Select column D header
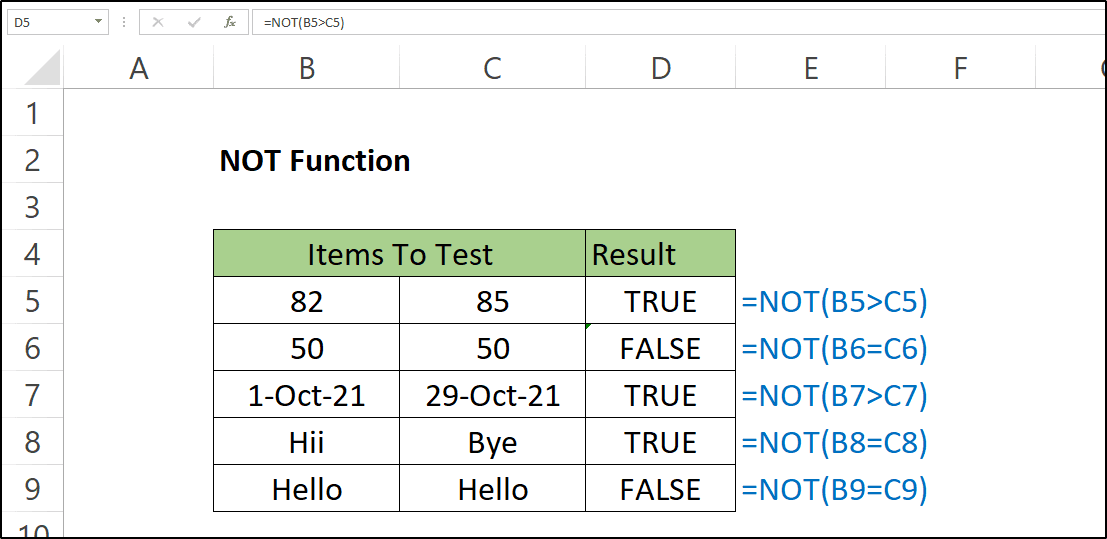Screen dimensions: 1107x539 (660, 69)
